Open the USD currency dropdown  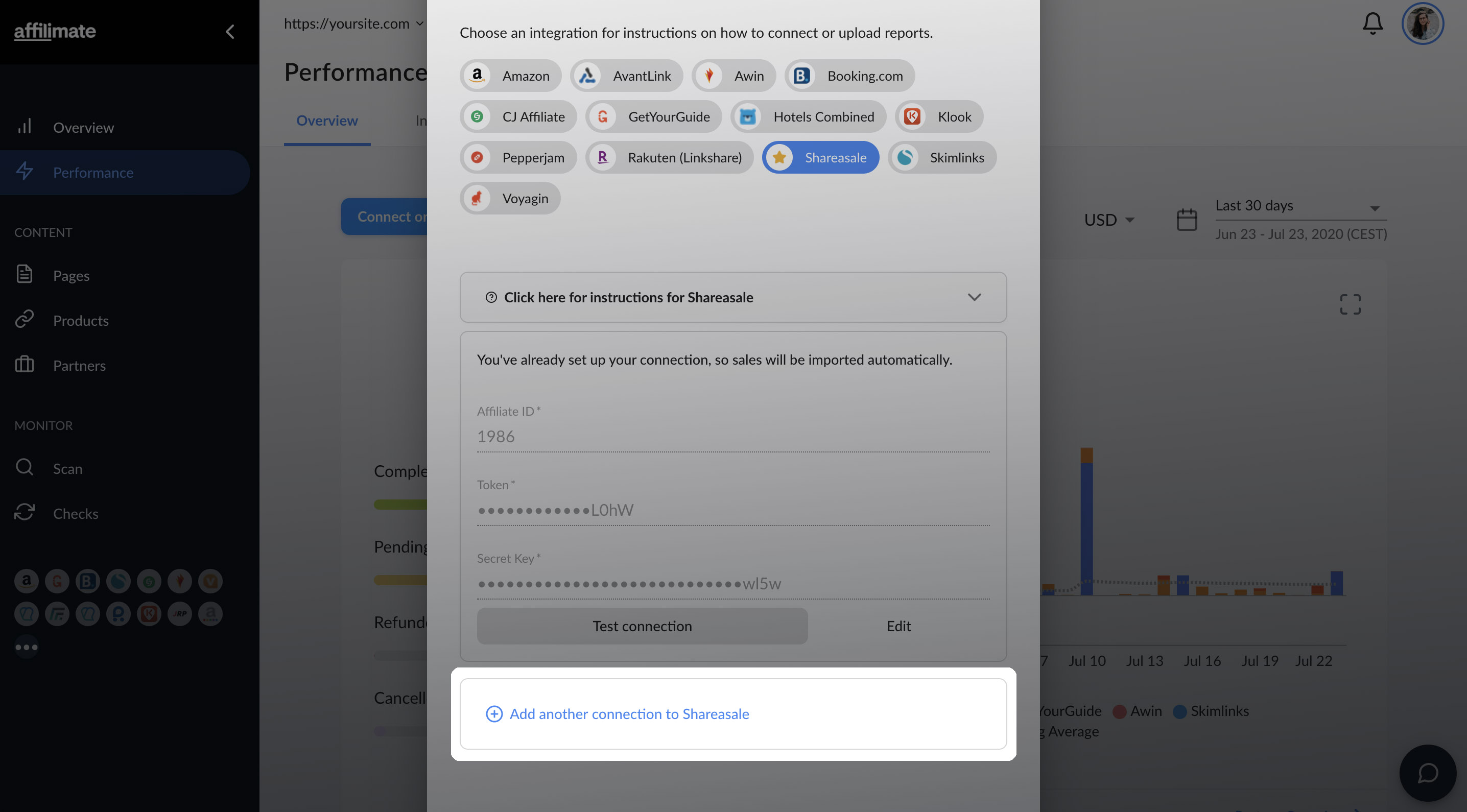[x=1108, y=220]
